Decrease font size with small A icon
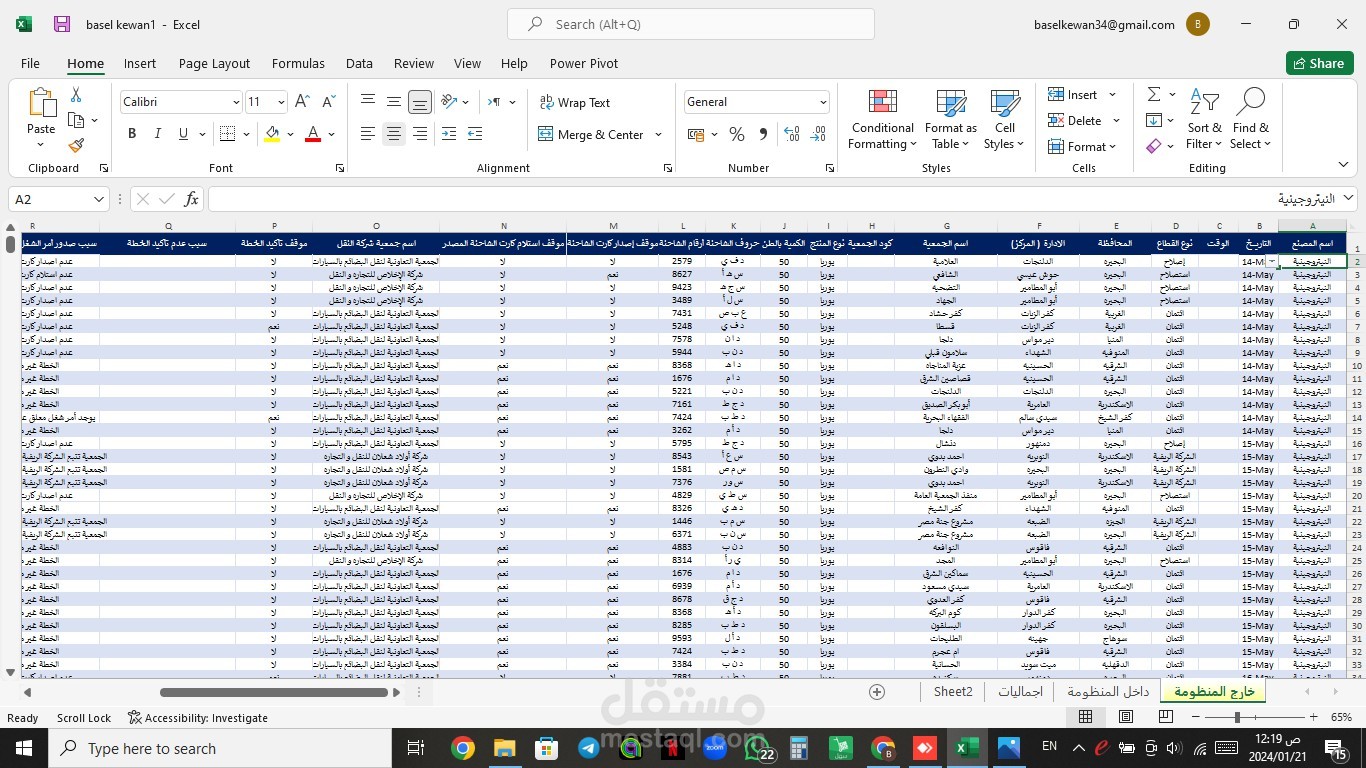This screenshot has width=1366, height=768. (329, 102)
